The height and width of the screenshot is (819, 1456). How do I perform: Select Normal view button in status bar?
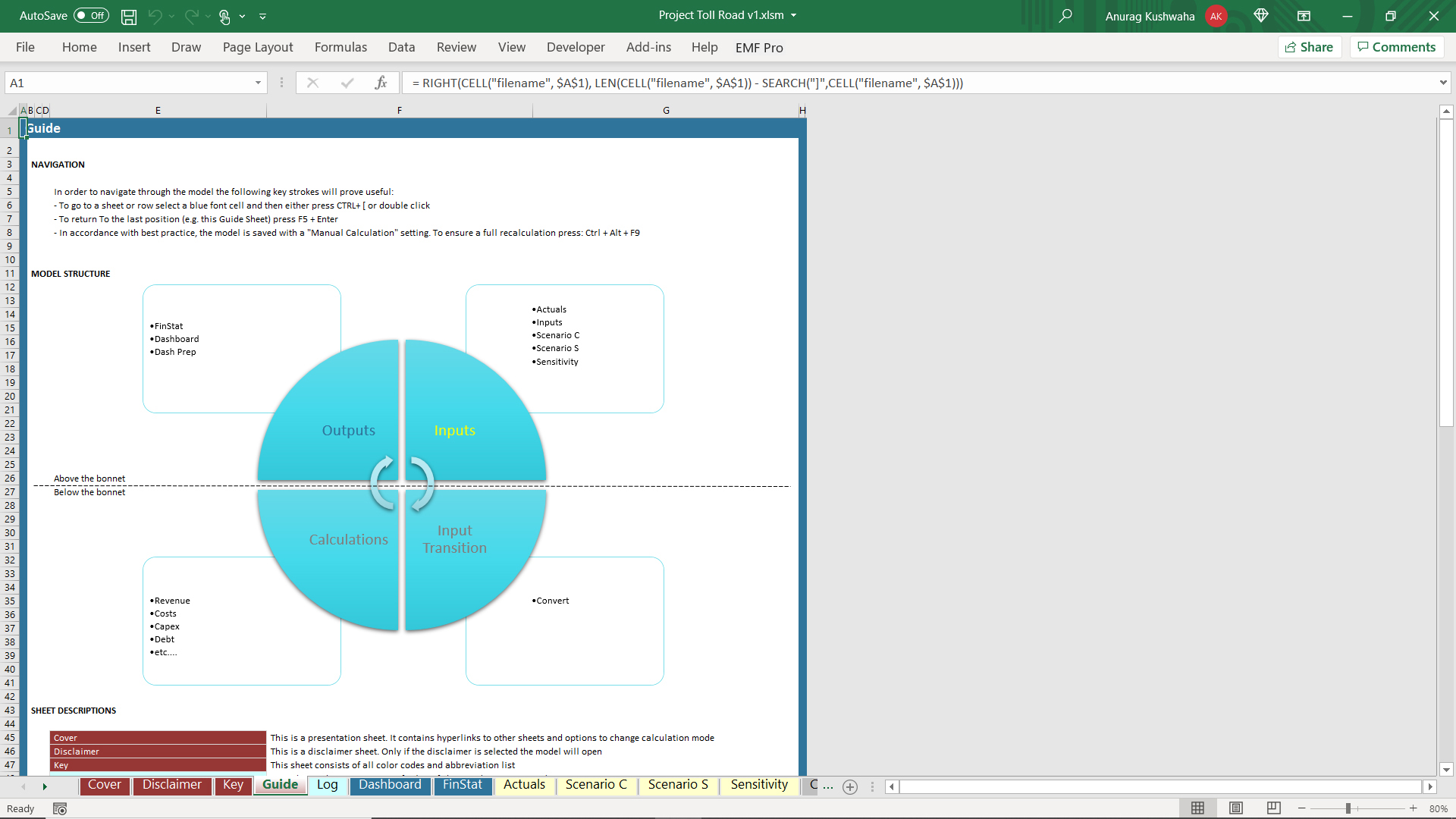click(1198, 808)
